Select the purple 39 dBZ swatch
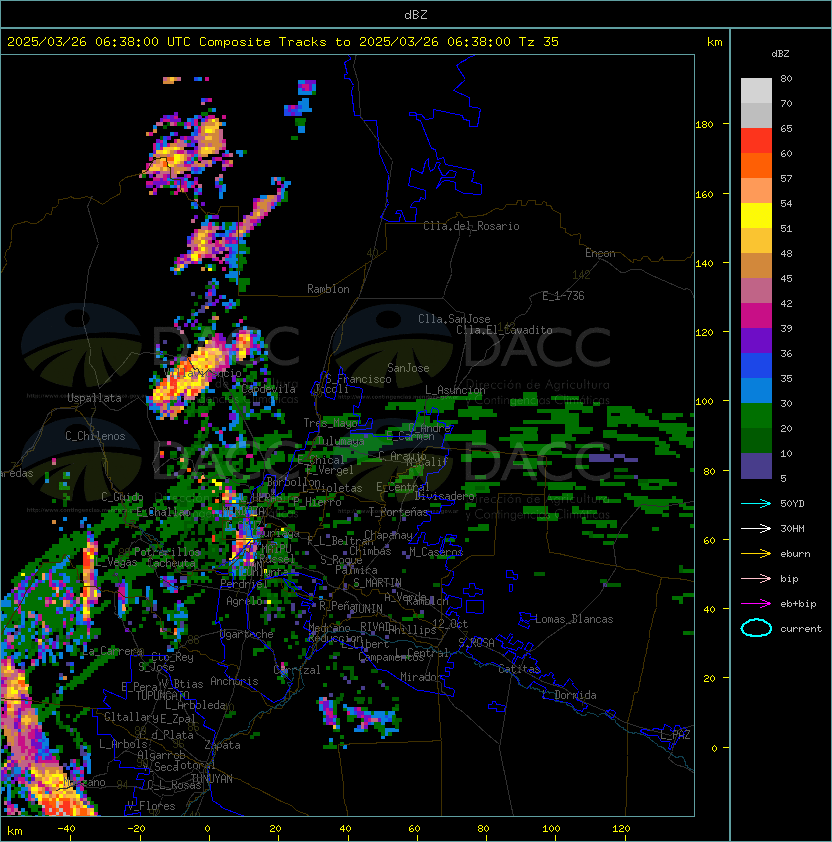 click(x=756, y=340)
